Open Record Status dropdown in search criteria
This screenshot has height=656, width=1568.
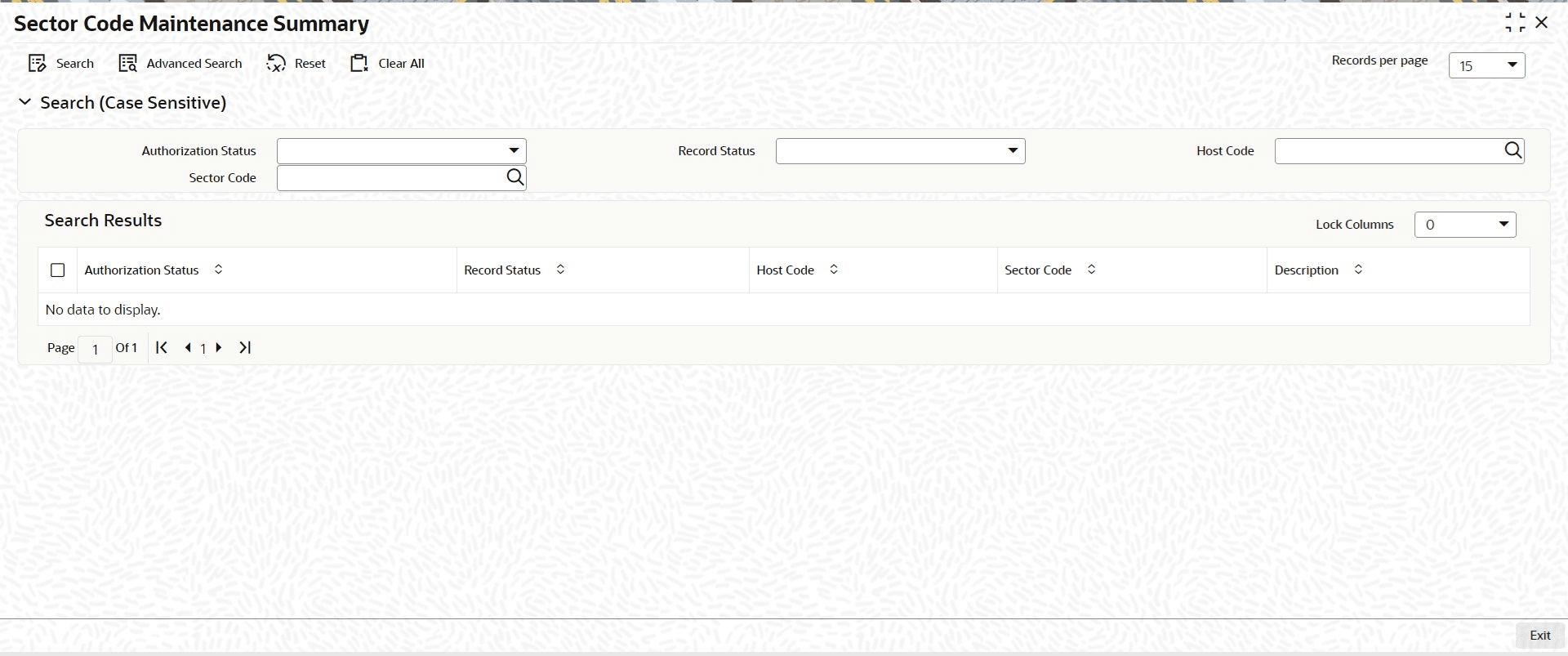coord(900,151)
